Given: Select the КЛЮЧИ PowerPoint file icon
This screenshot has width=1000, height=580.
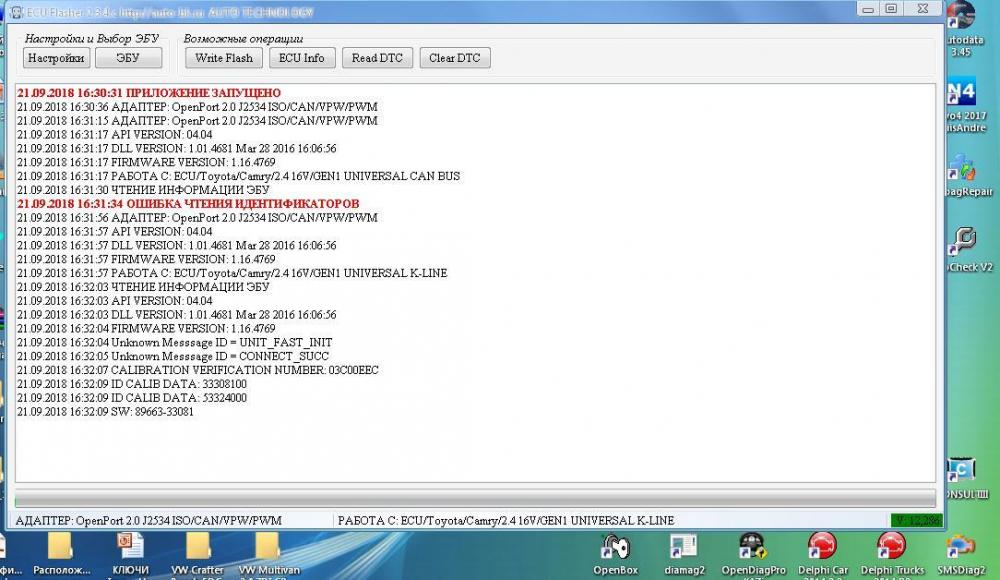Looking at the screenshot, I should click(x=130, y=547).
